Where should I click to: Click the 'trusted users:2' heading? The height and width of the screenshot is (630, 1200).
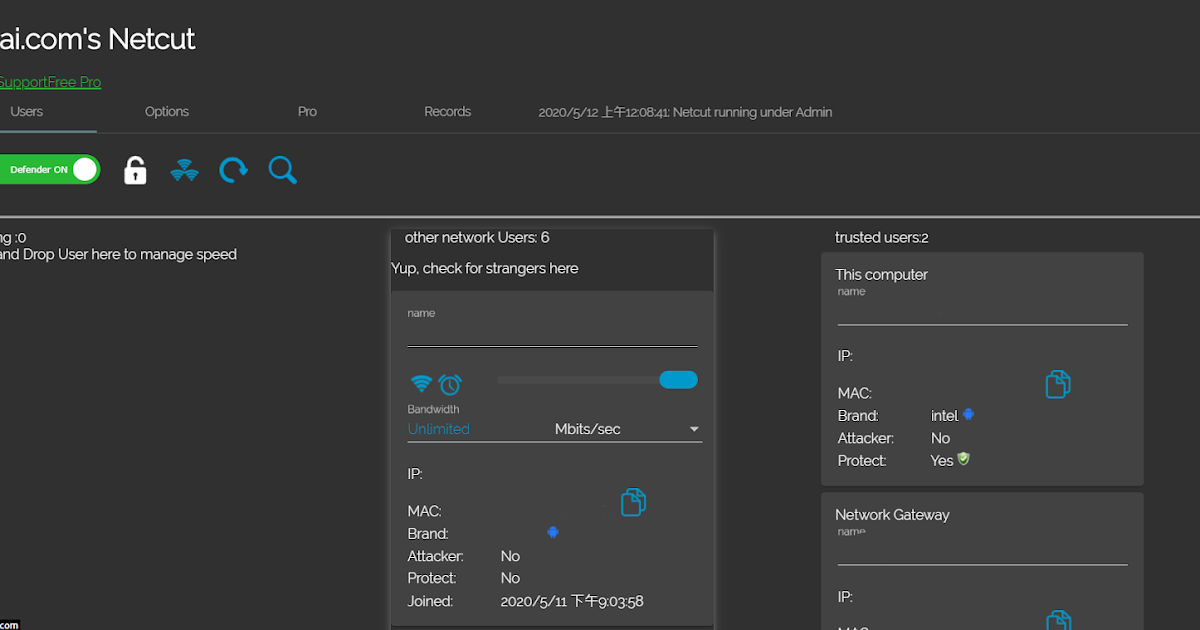882,238
